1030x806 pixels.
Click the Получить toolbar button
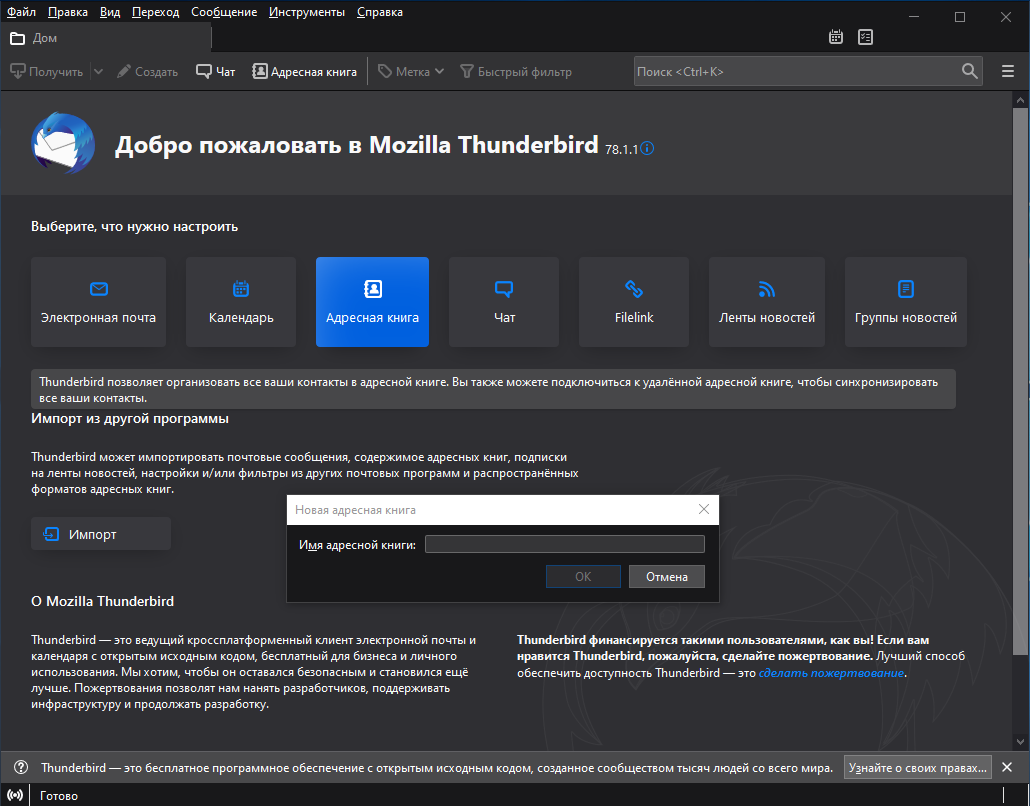pyautogui.click(x=47, y=72)
